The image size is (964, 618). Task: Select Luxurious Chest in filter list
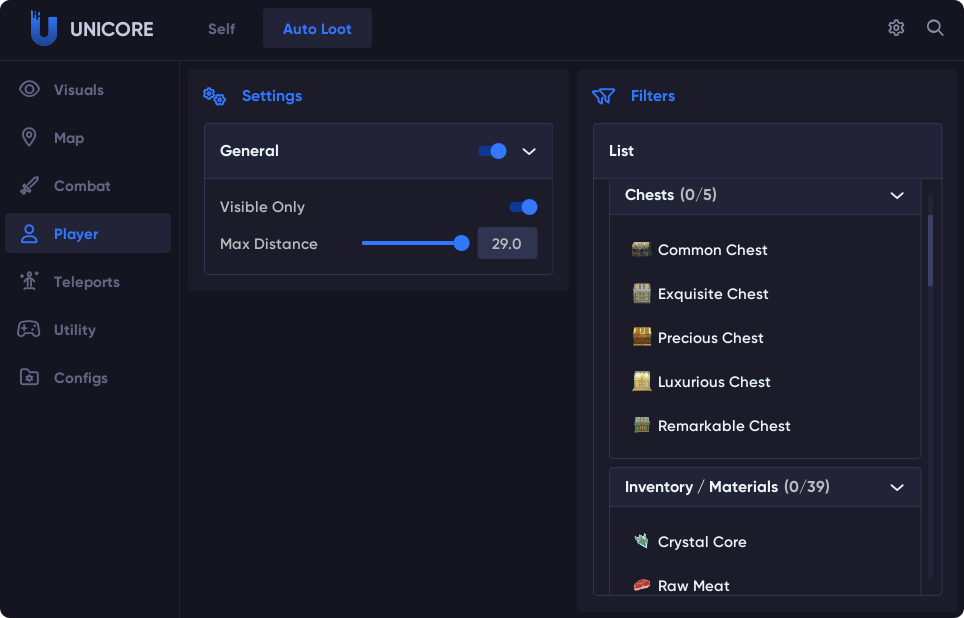coord(714,382)
